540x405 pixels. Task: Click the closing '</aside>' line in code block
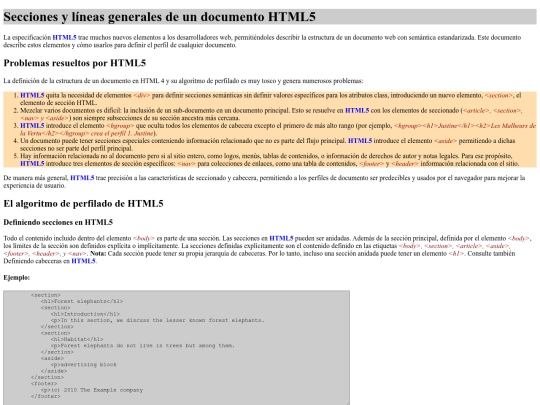54,371
